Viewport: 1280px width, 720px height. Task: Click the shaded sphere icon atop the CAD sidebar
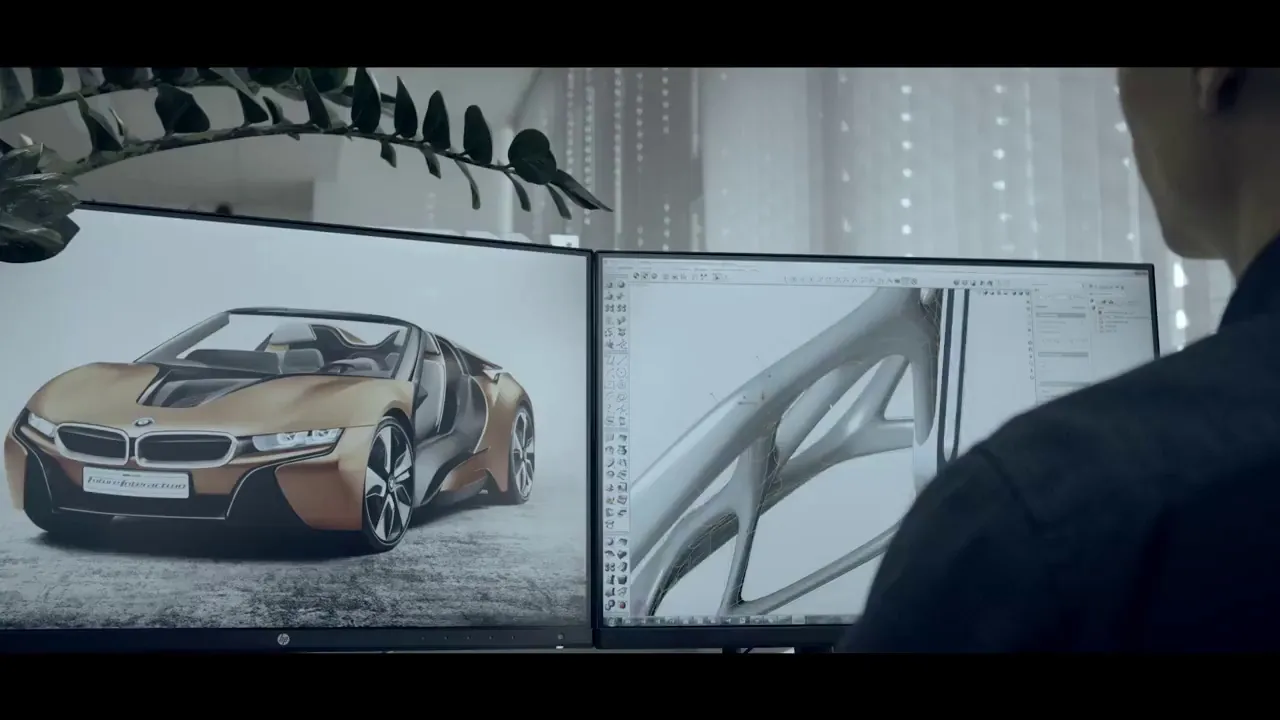coord(622,284)
